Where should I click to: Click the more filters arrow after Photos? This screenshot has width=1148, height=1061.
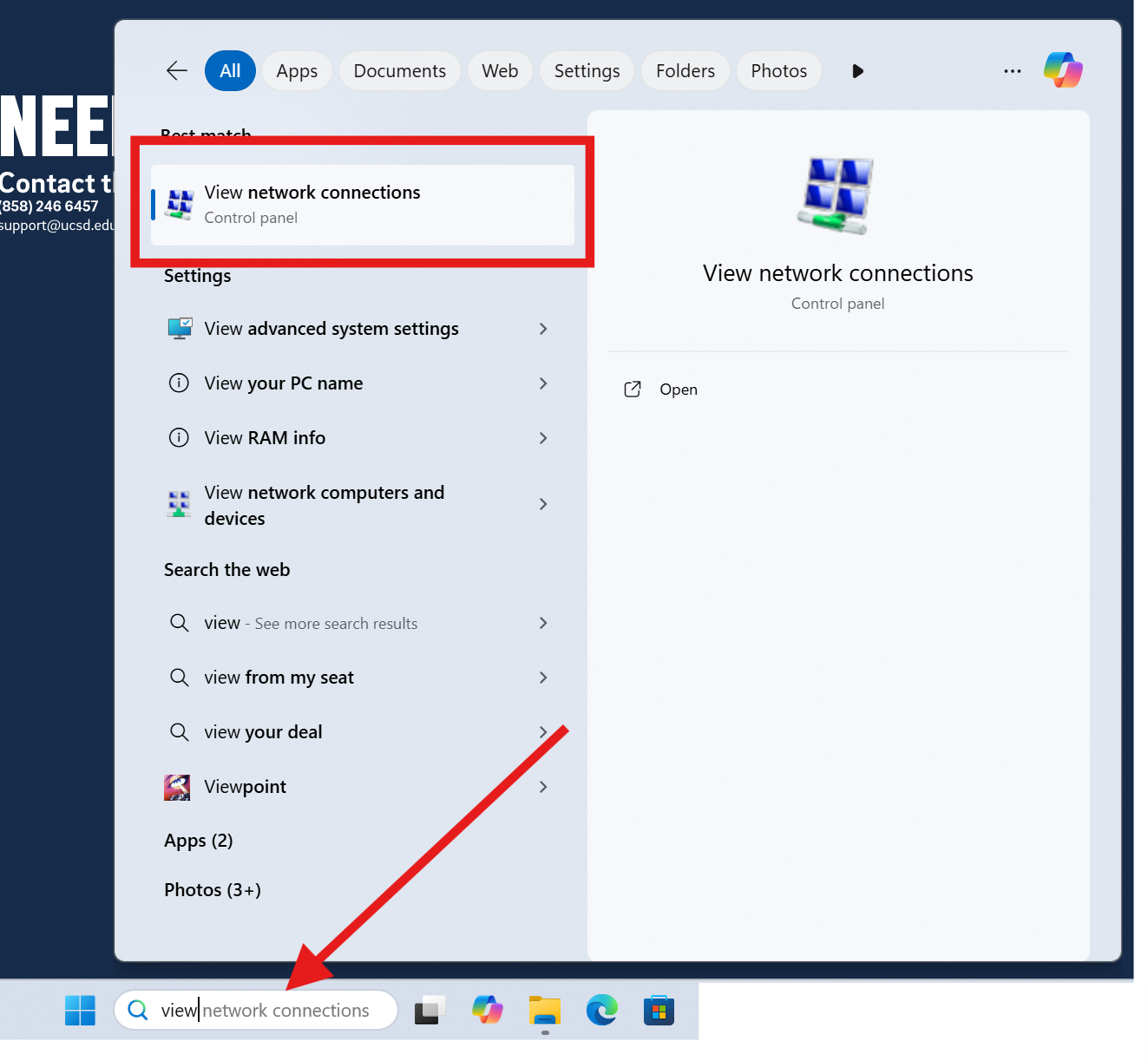tap(857, 70)
